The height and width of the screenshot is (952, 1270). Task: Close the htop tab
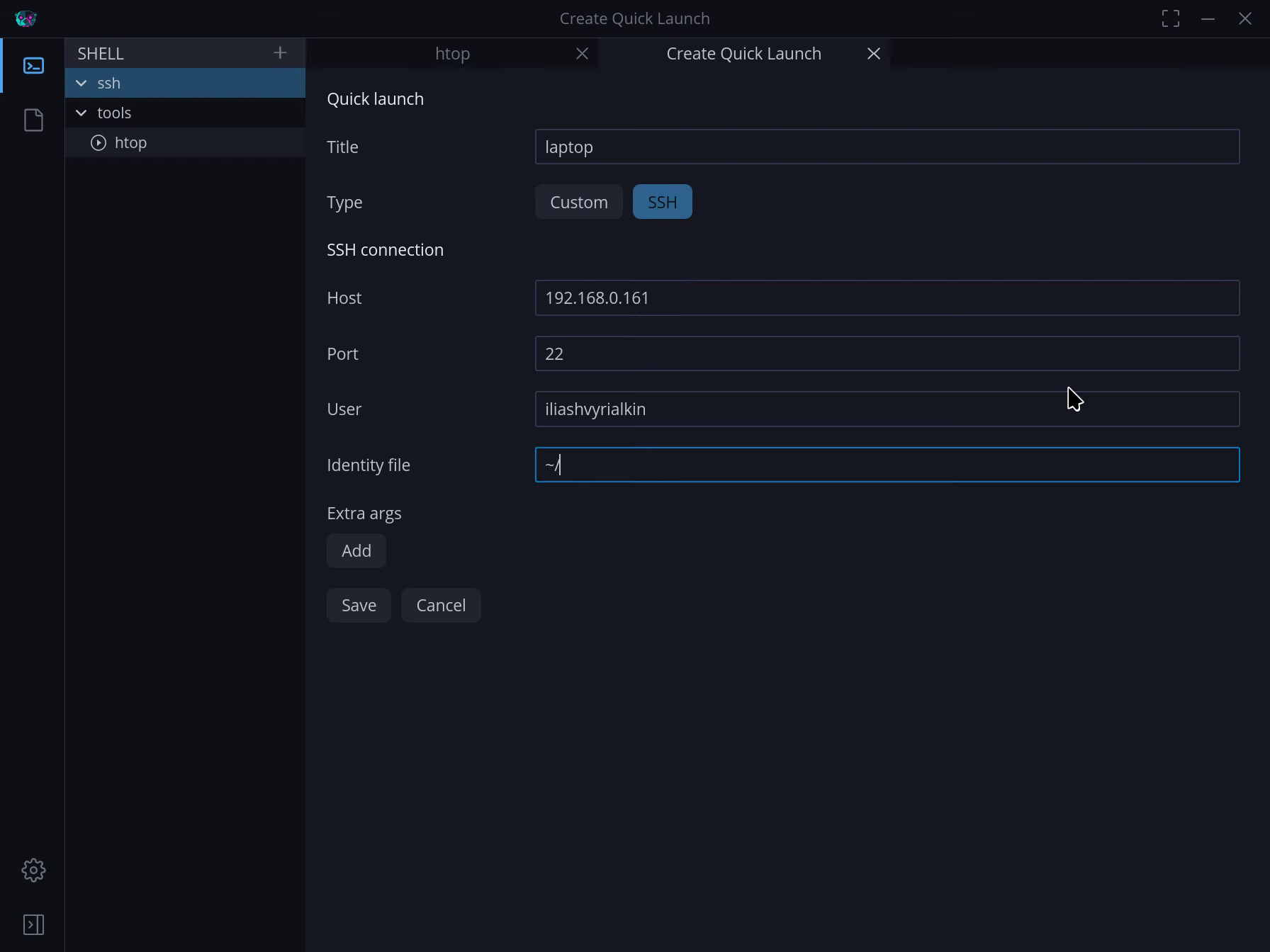[x=582, y=54]
